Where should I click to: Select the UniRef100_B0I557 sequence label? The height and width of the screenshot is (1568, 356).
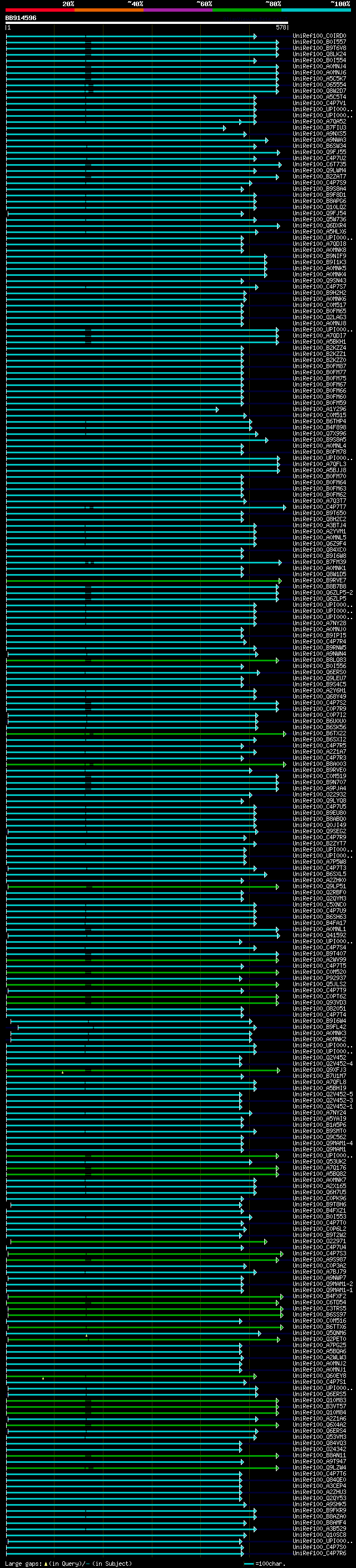319,42
